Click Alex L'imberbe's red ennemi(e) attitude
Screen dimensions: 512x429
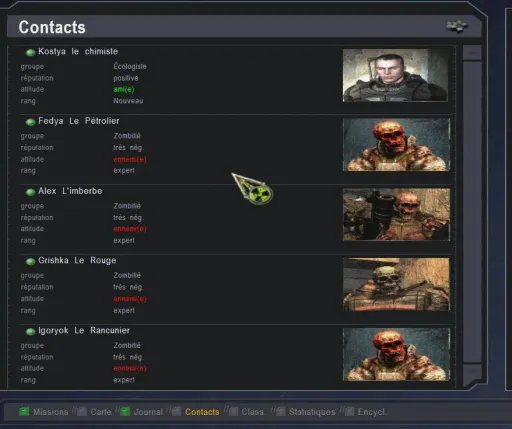click(x=130, y=229)
